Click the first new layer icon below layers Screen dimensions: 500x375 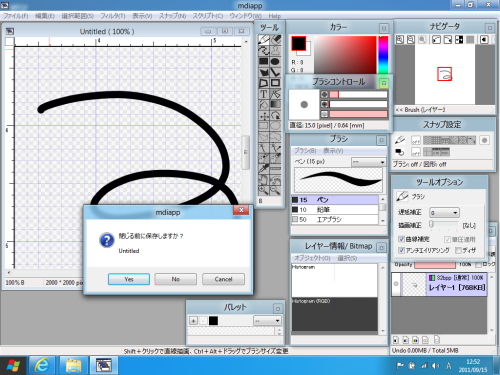click(396, 340)
